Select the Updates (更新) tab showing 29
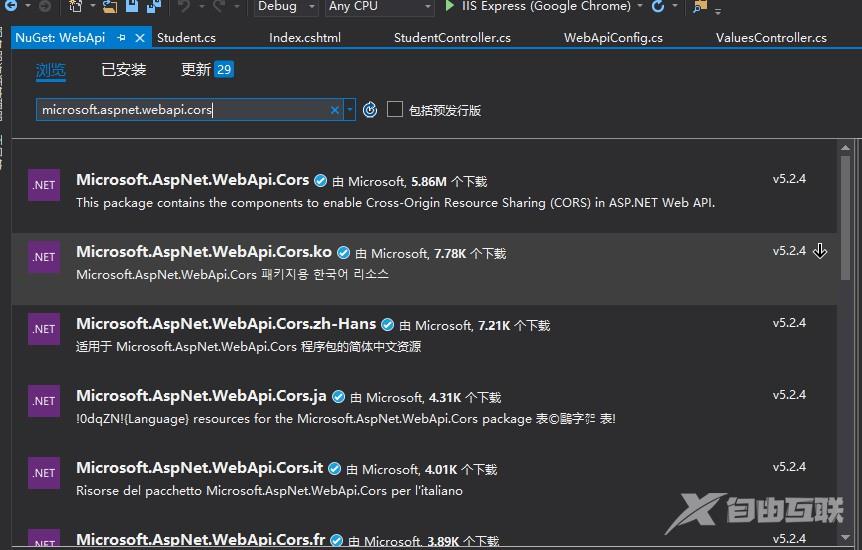Viewport: 862px width, 550px height. (x=207, y=70)
